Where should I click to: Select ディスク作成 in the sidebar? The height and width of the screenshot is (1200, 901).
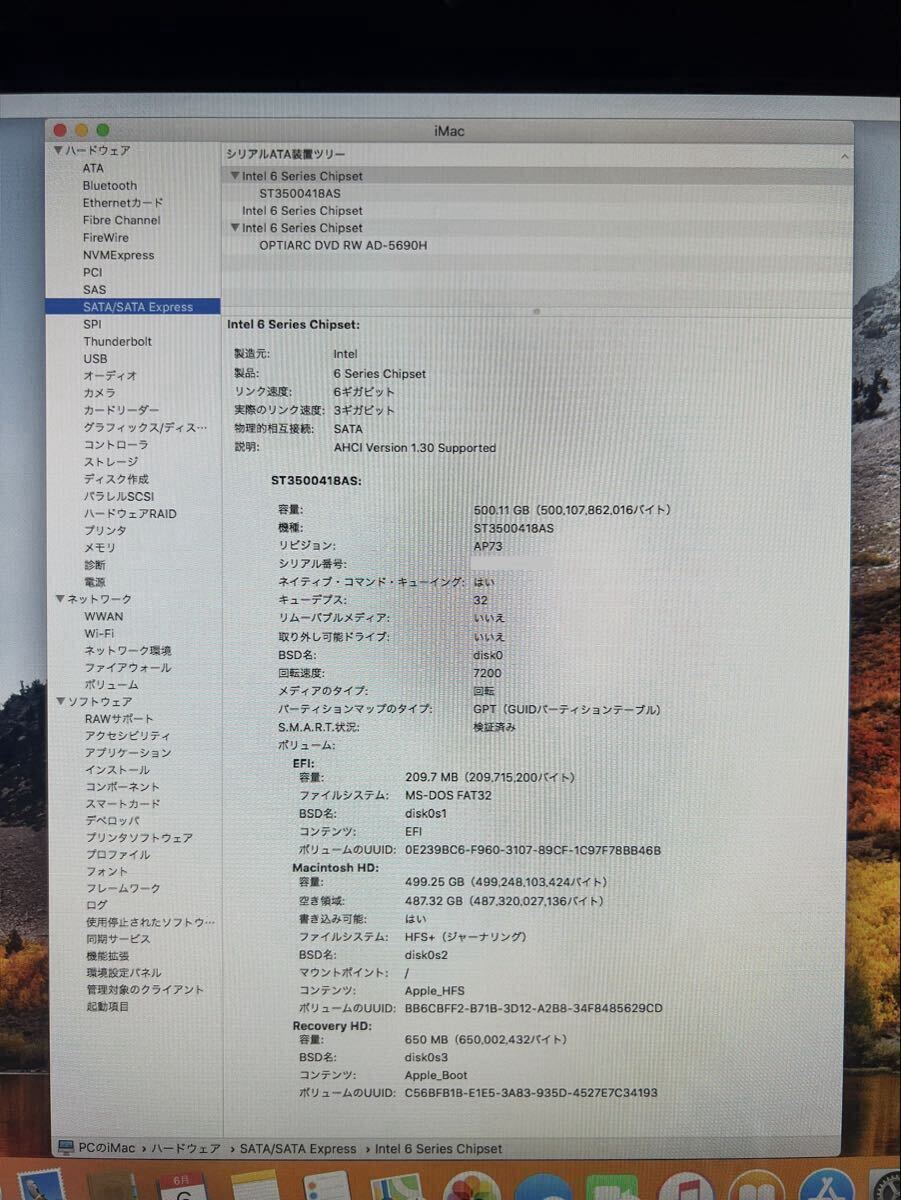click(116, 479)
